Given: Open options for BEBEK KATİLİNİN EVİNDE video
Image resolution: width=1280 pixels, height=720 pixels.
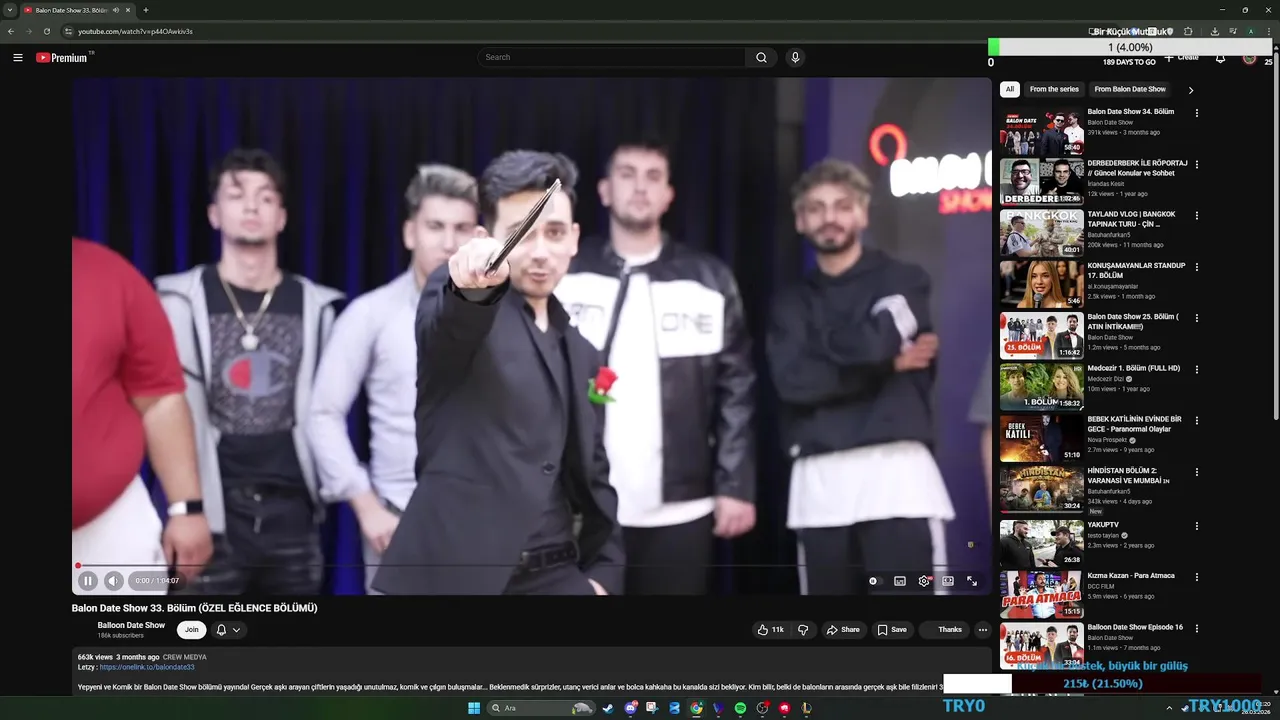Looking at the screenshot, I should click(x=1196, y=421).
